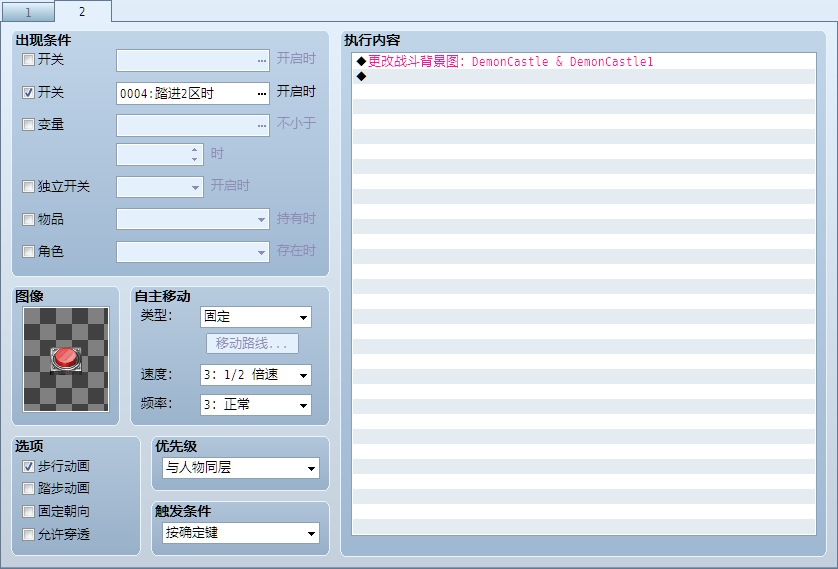The width and height of the screenshot is (838, 569).
Task: Check the 踏步动画 option
Action: [28, 488]
